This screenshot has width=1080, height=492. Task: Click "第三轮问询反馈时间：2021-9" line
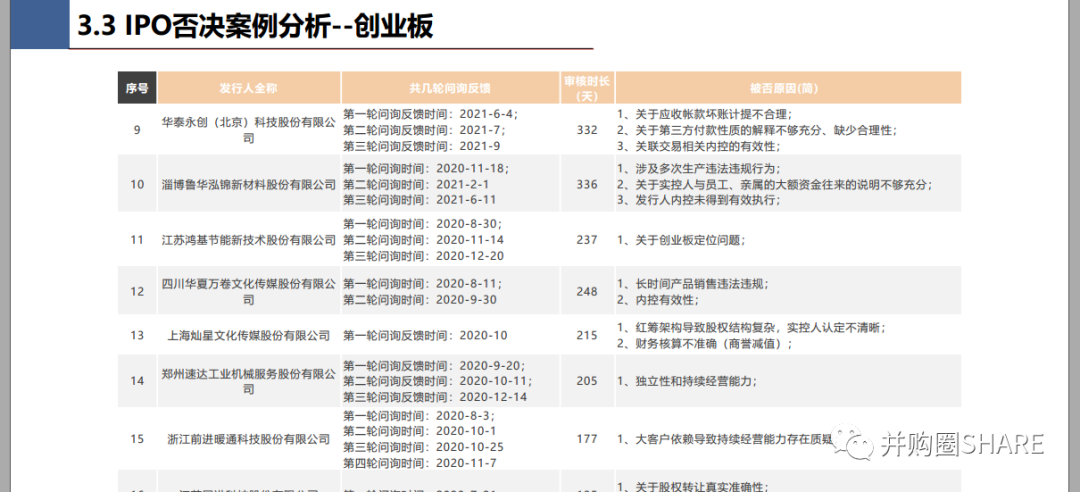pyautogui.click(x=422, y=145)
